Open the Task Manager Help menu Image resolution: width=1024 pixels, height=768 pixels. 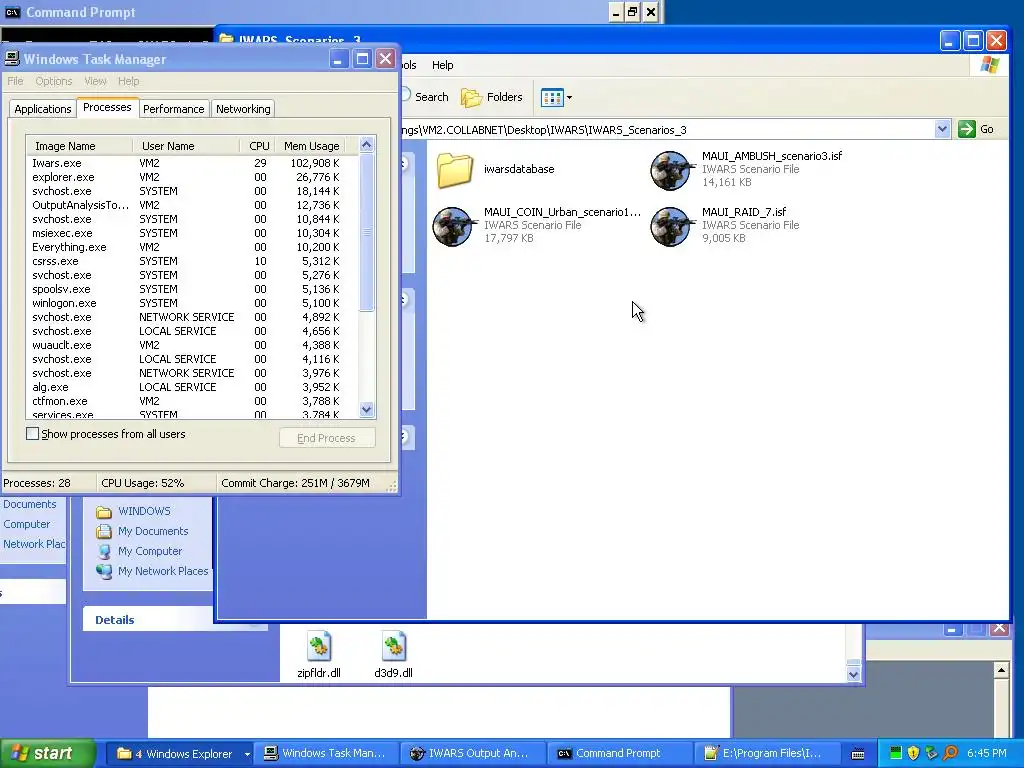click(129, 81)
